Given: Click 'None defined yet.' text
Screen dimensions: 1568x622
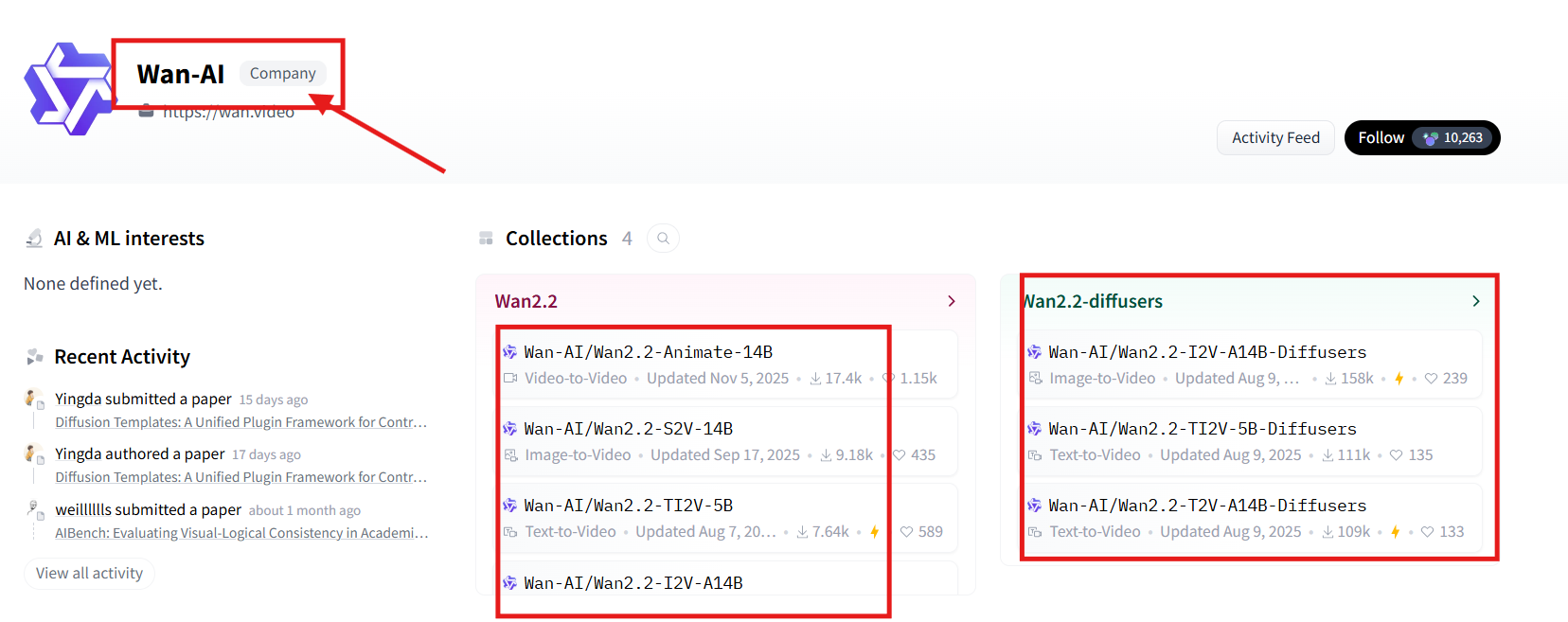Looking at the screenshot, I should pyautogui.click(x=93, y=284).
